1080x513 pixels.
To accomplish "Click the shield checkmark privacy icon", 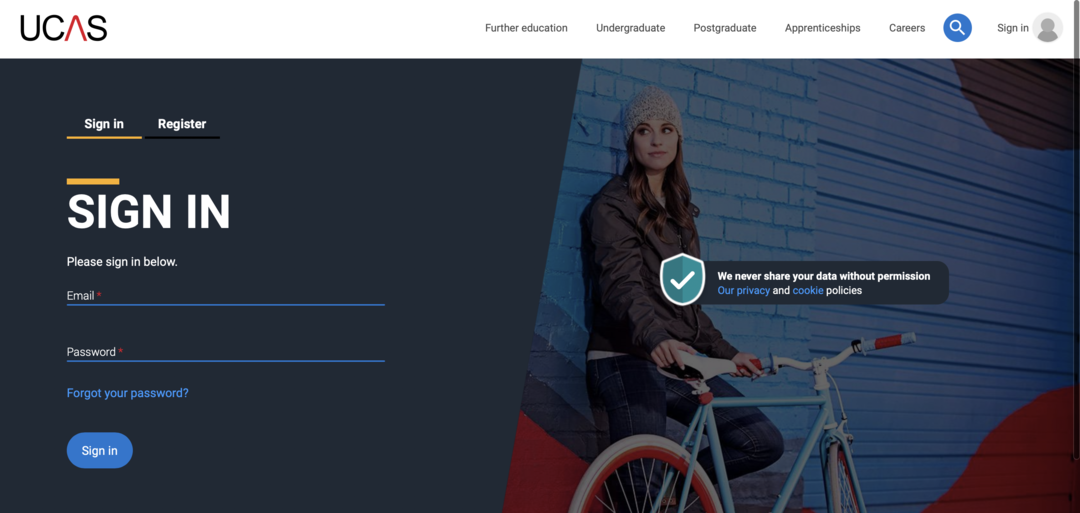I will [x=682, y=279].
